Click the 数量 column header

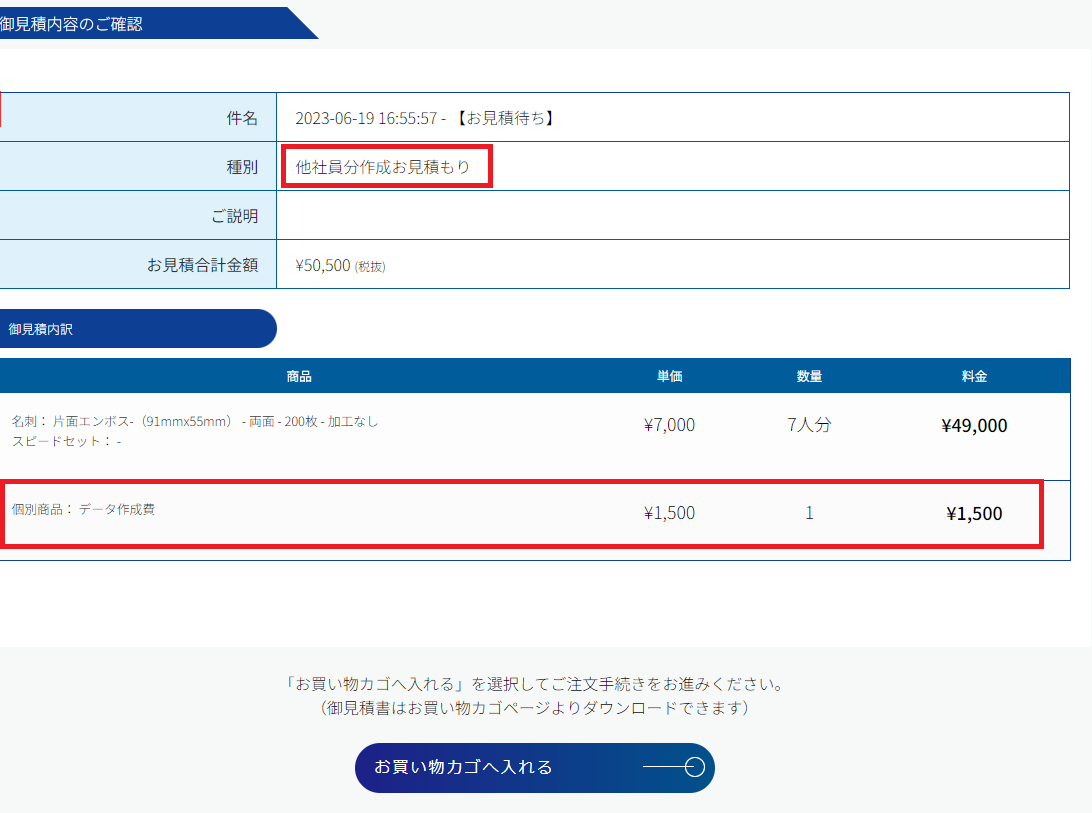click(x=809, y=377)
